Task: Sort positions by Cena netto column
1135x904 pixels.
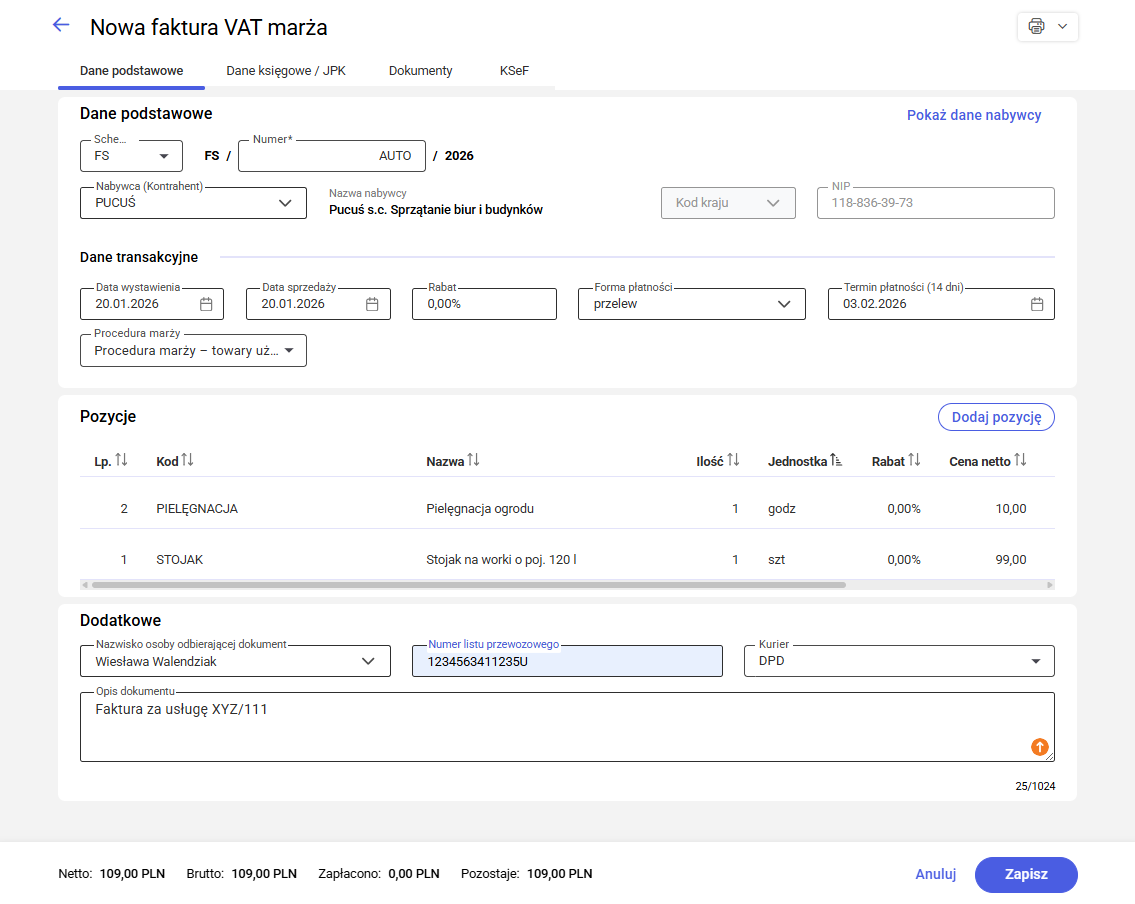Action: coord(1020,460)
